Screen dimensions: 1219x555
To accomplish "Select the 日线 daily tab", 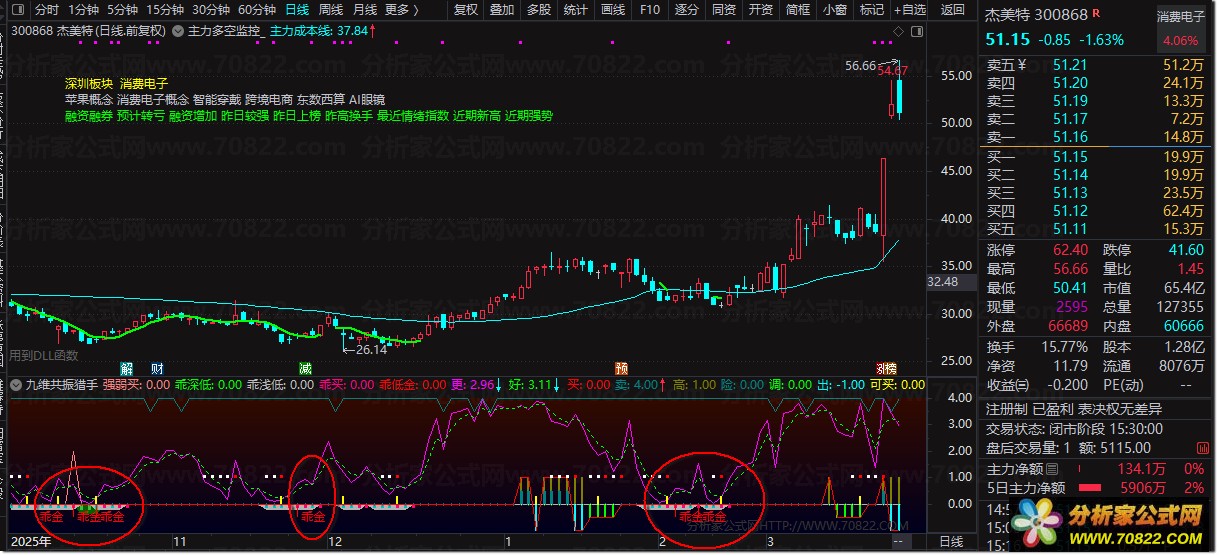I will point(297,10).
